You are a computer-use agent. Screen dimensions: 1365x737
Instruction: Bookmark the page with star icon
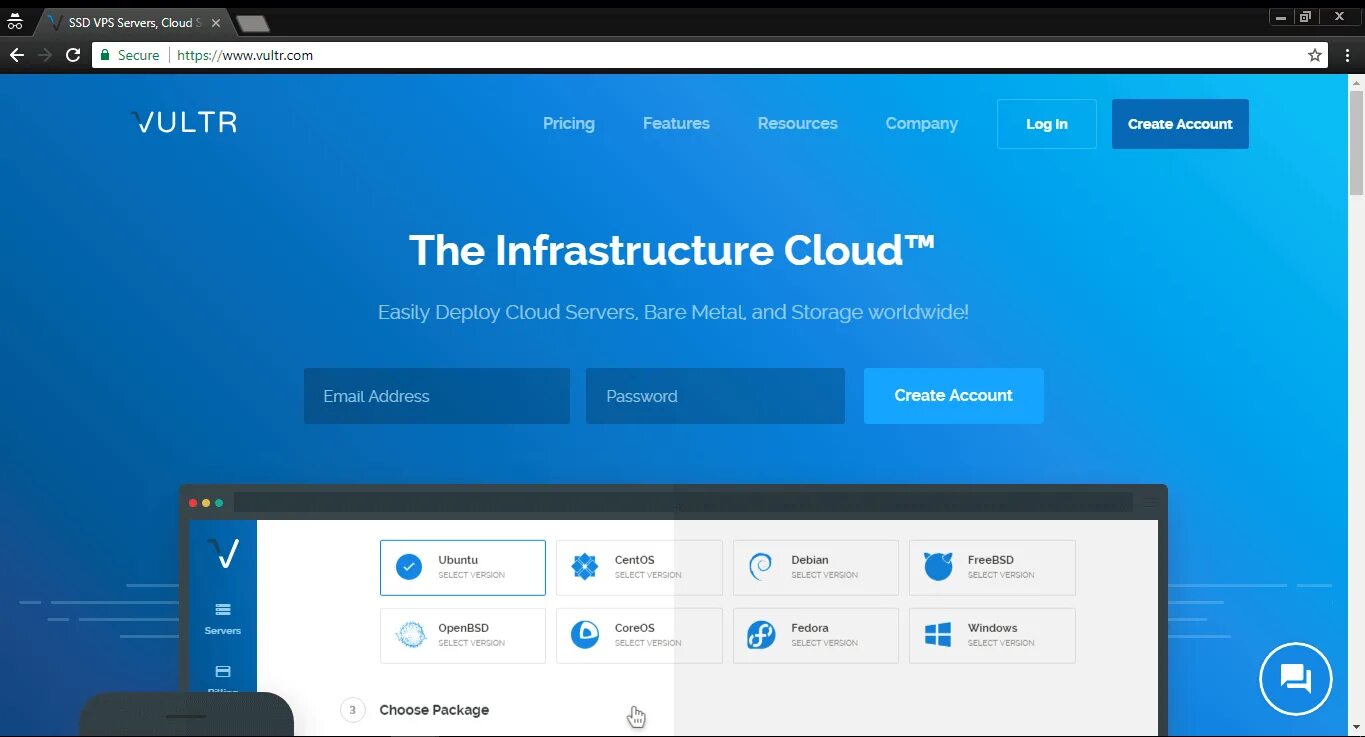pos(1315,55)
